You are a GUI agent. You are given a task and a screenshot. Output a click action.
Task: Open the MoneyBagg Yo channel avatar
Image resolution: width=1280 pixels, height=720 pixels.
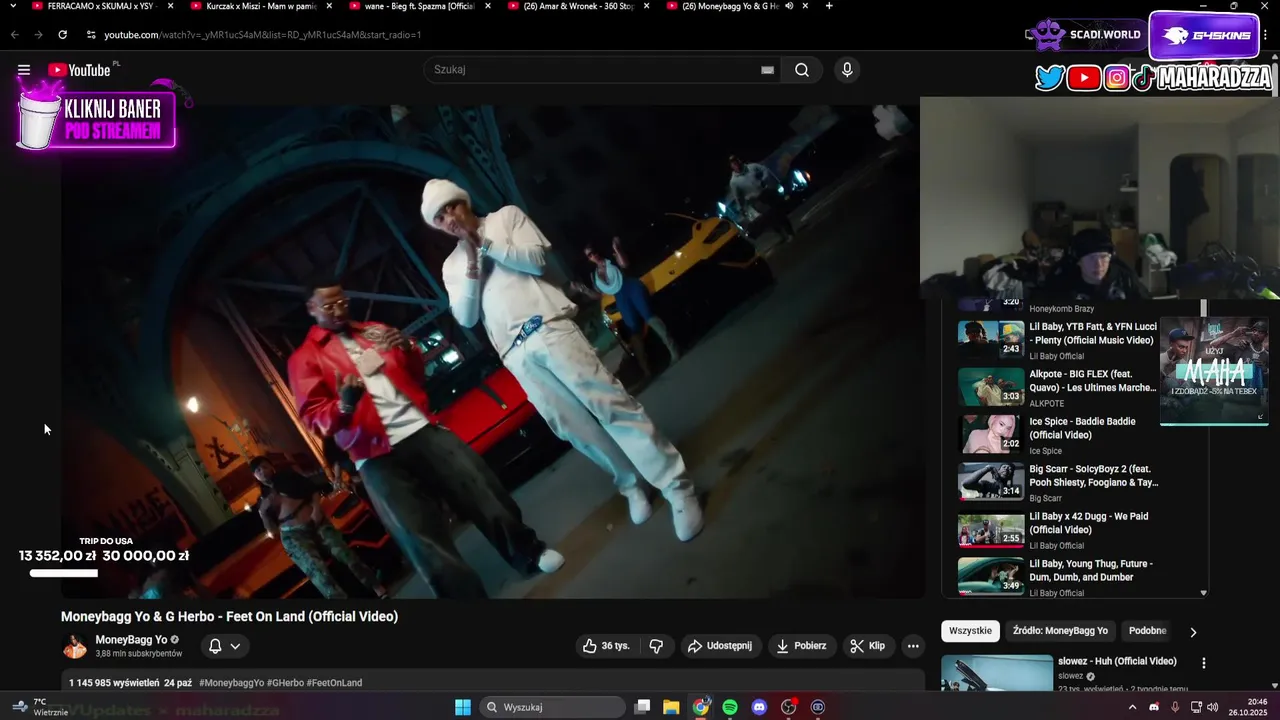(x=75, y=646)
